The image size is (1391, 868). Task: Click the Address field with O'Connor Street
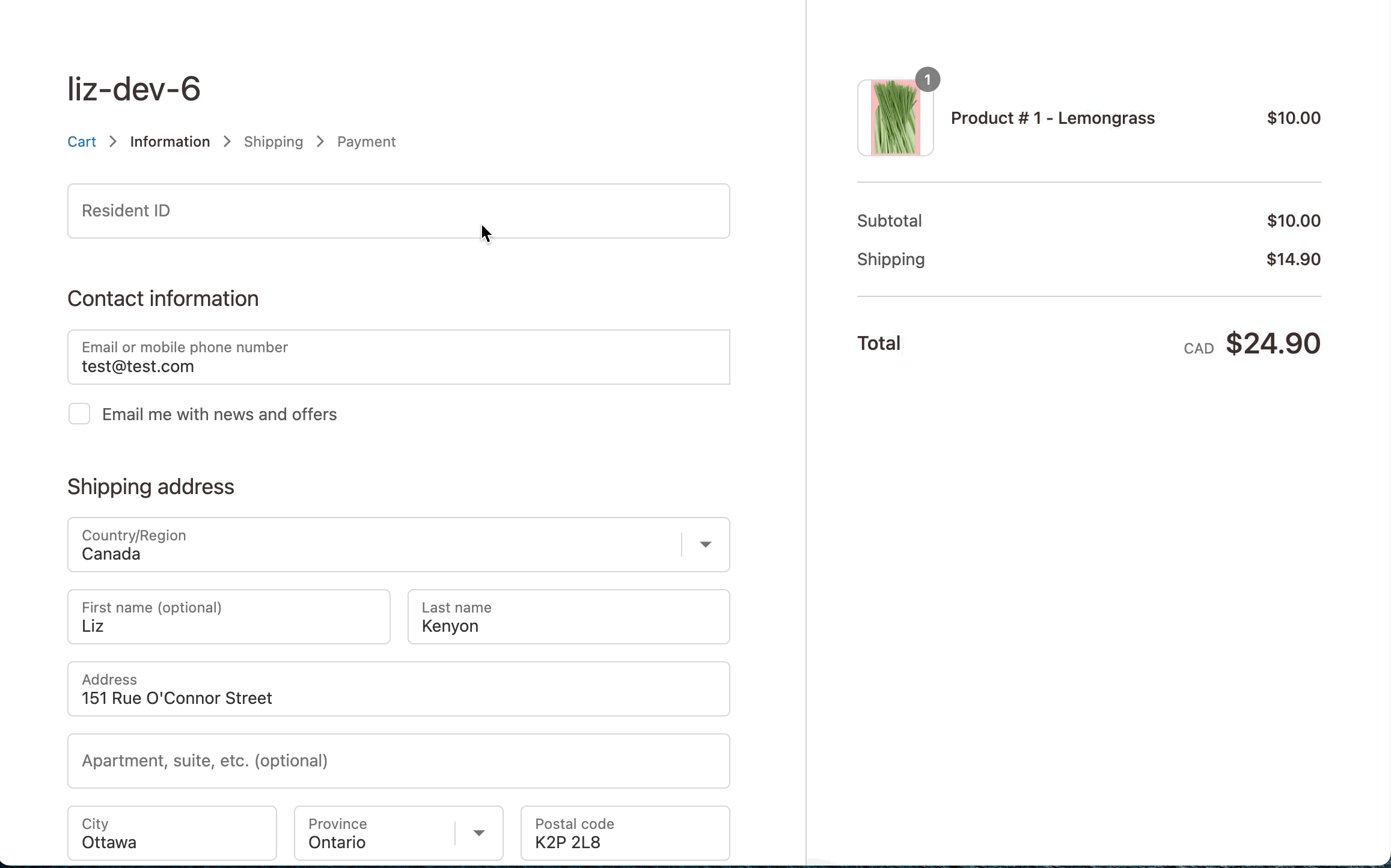[399, 689]
